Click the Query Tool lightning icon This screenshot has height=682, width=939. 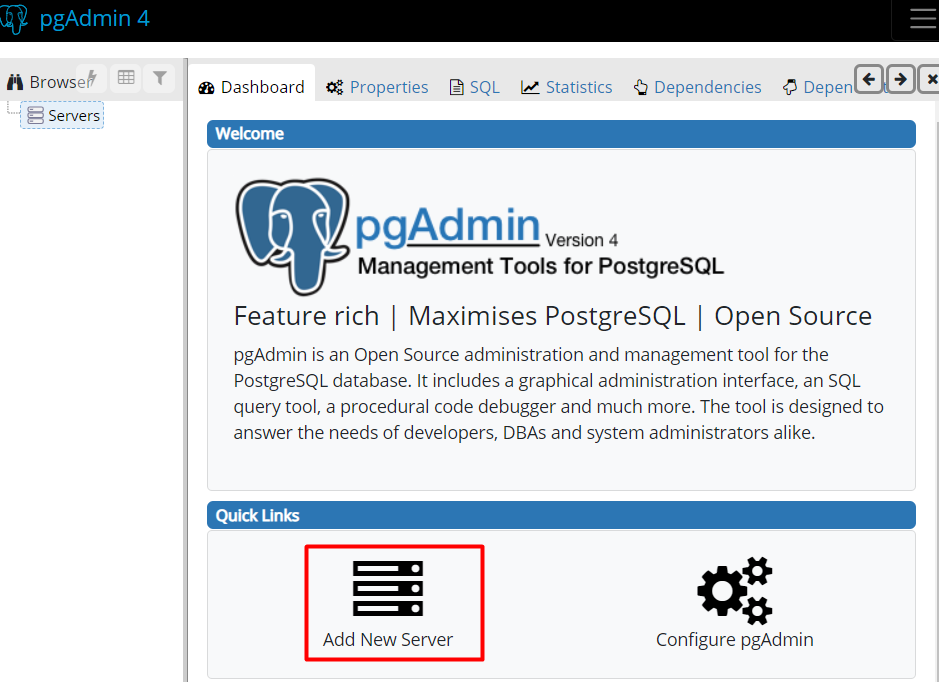tap(92, 78)
